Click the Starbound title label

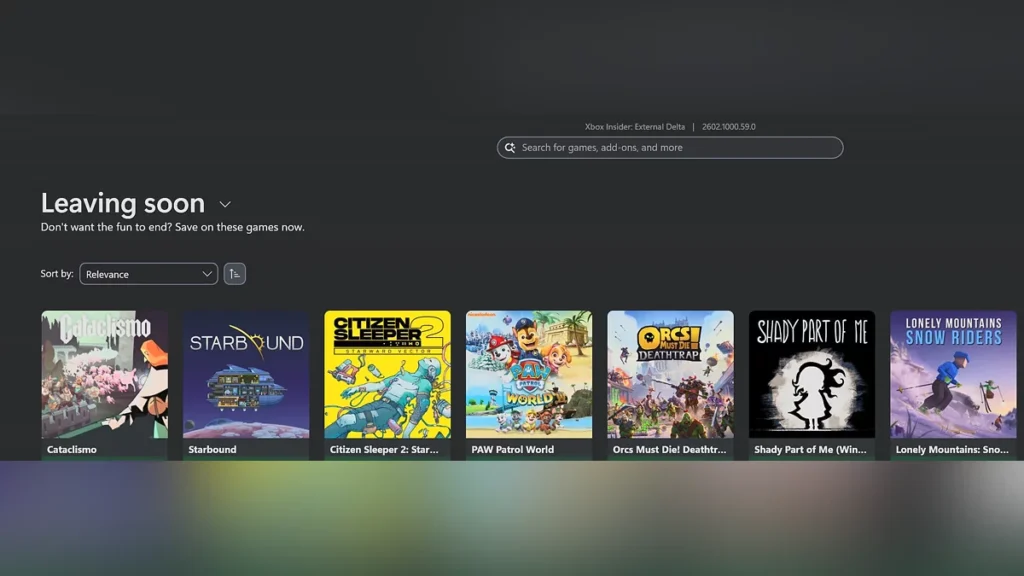(x=212, y=450)
